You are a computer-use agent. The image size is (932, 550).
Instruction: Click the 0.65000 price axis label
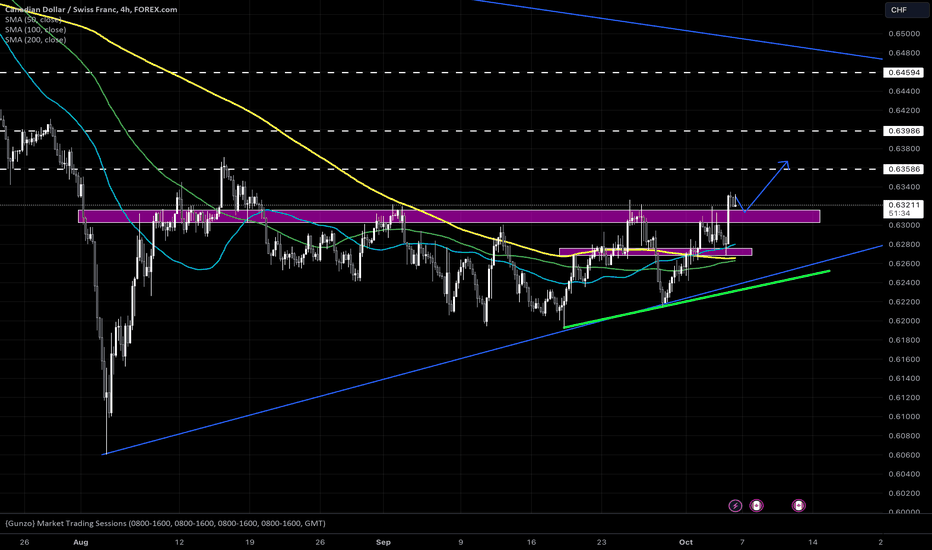point(903,34)
